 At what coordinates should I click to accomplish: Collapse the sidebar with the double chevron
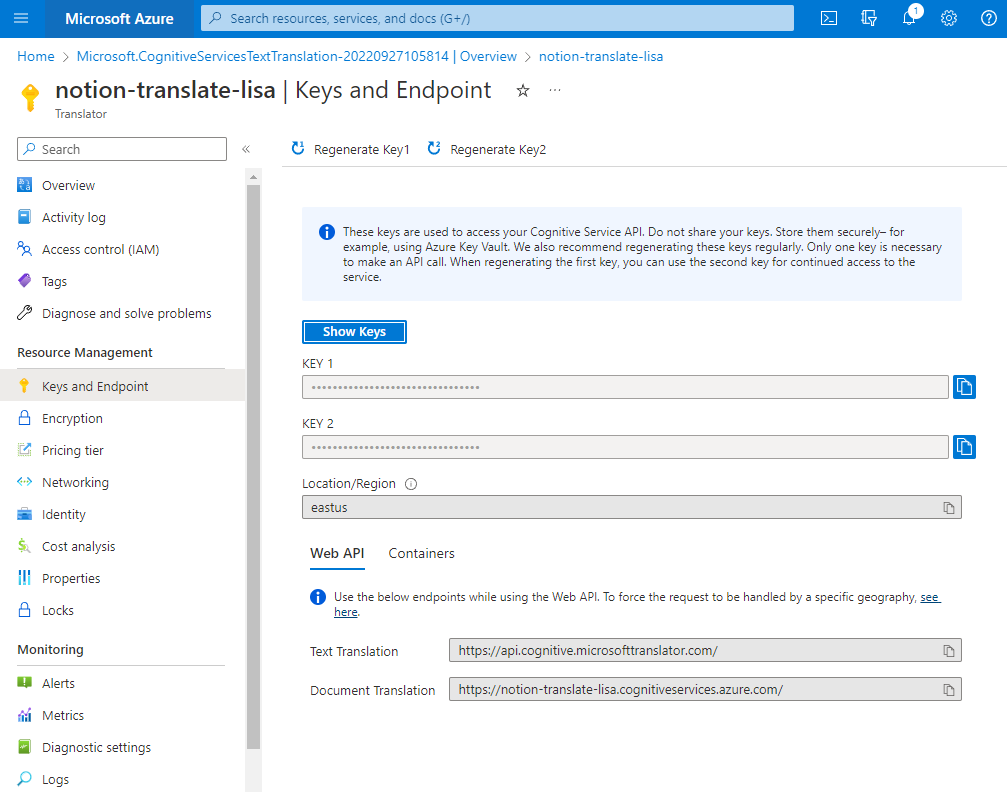(245, 149)
